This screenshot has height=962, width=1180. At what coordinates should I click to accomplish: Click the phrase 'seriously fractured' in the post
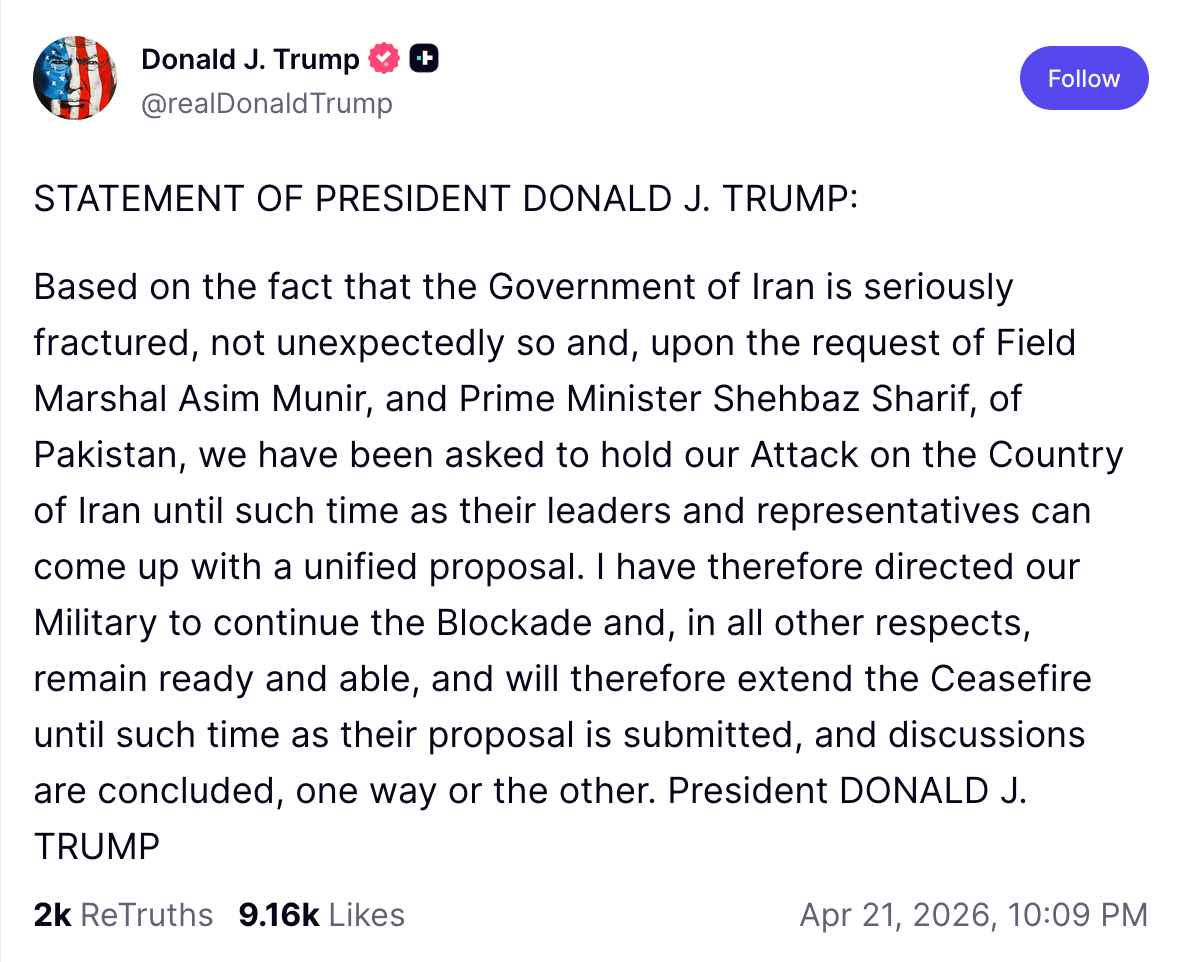coord(938,287)
